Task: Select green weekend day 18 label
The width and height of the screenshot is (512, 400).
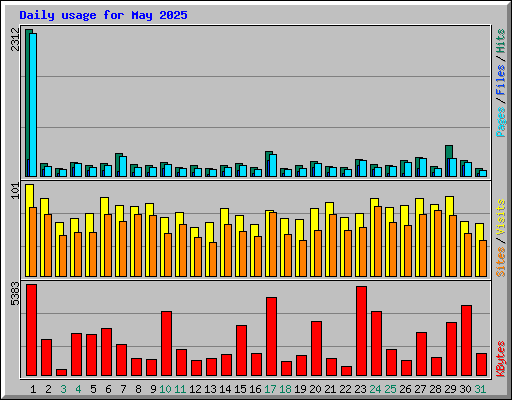Action: 285,389
